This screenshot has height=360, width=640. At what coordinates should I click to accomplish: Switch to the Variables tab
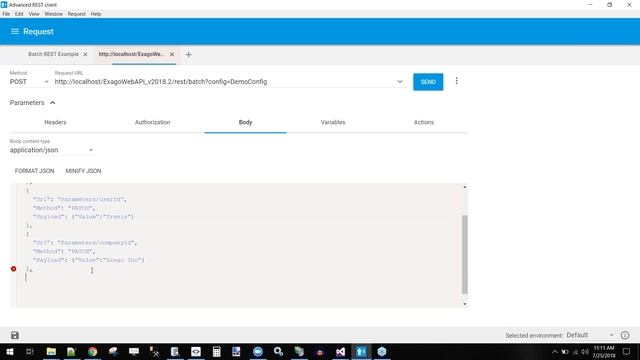click(x=333, y=122)
